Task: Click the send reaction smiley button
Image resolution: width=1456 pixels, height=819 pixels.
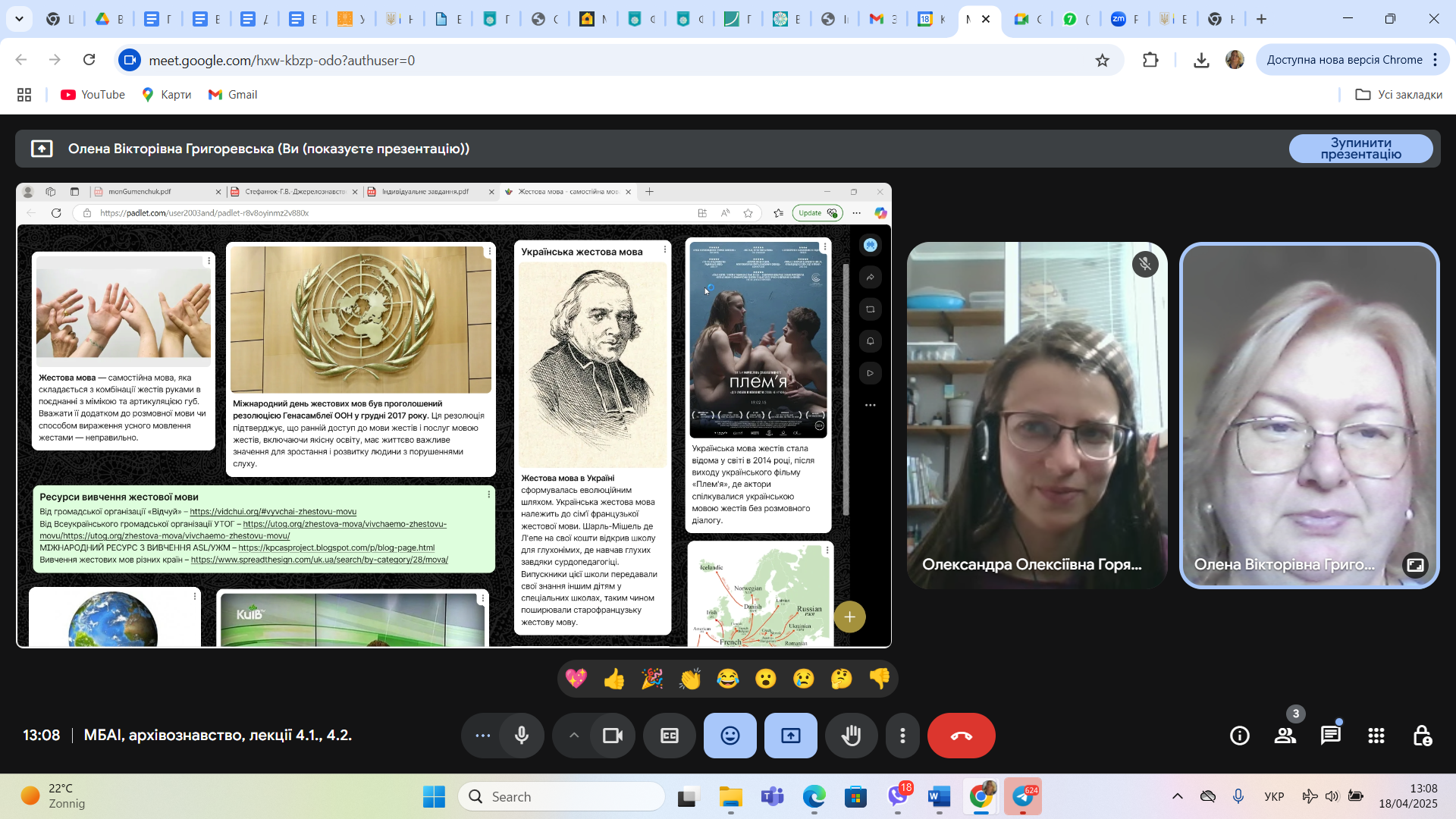Action: coord(730,736)
